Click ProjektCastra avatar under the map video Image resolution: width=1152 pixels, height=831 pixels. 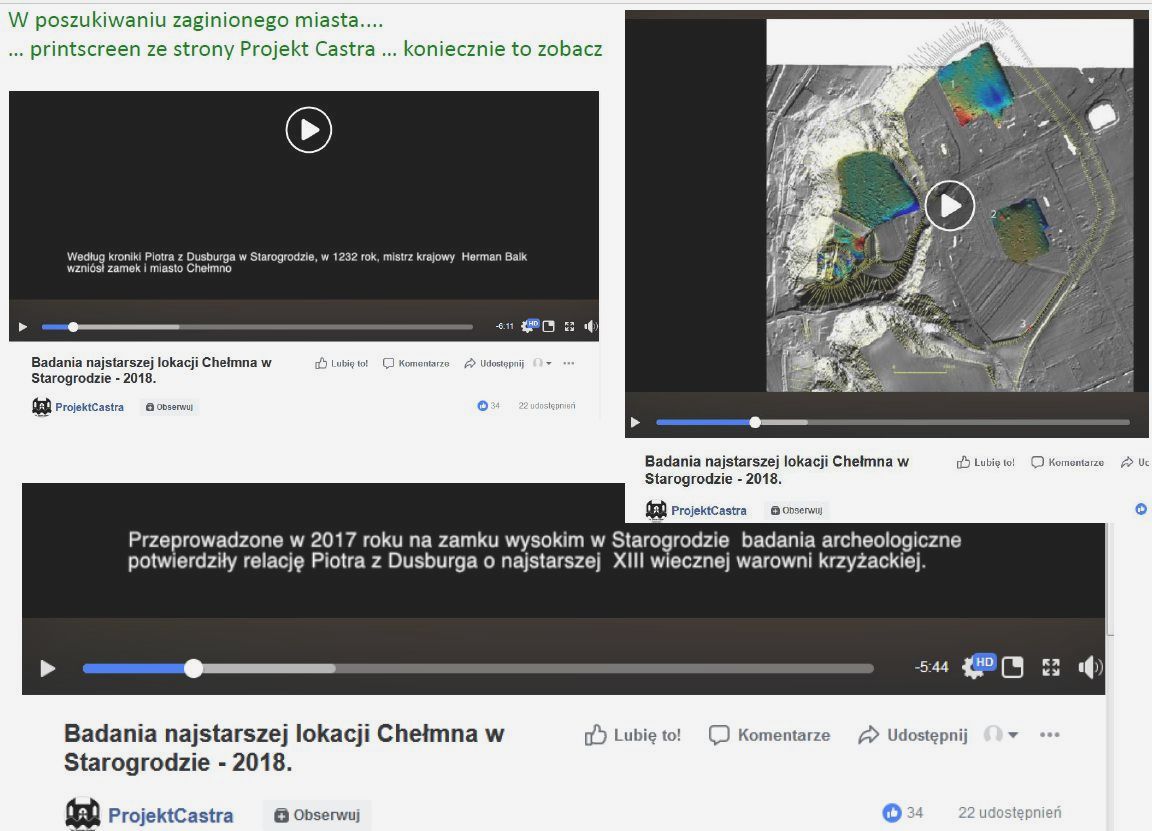656,510
